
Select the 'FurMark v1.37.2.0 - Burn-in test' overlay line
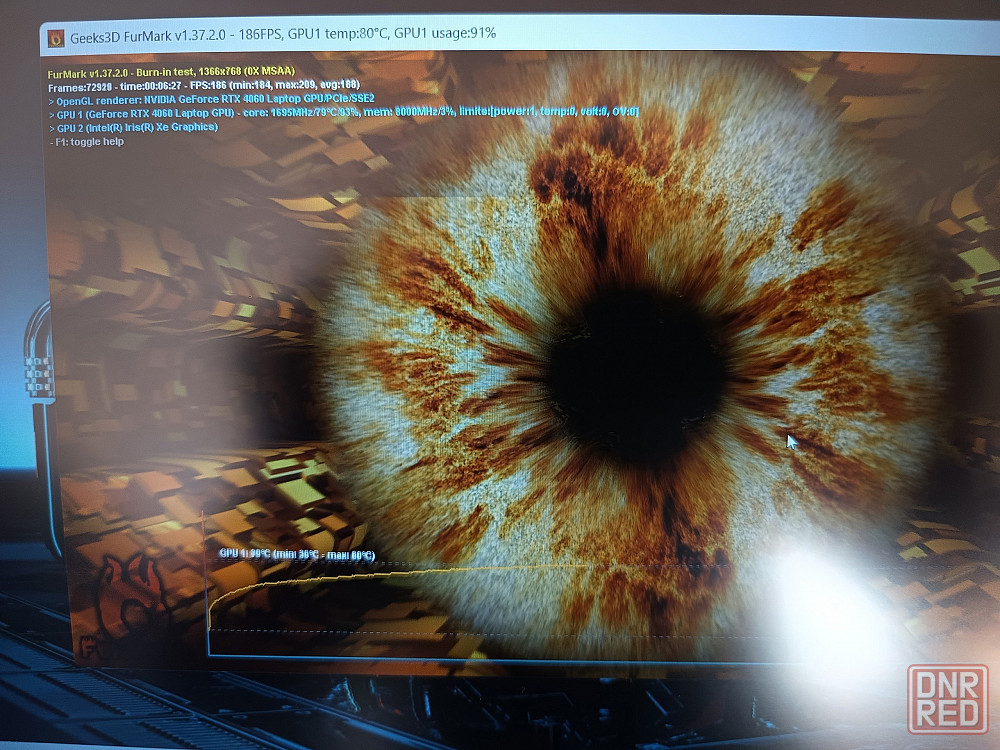click(171, 71)
